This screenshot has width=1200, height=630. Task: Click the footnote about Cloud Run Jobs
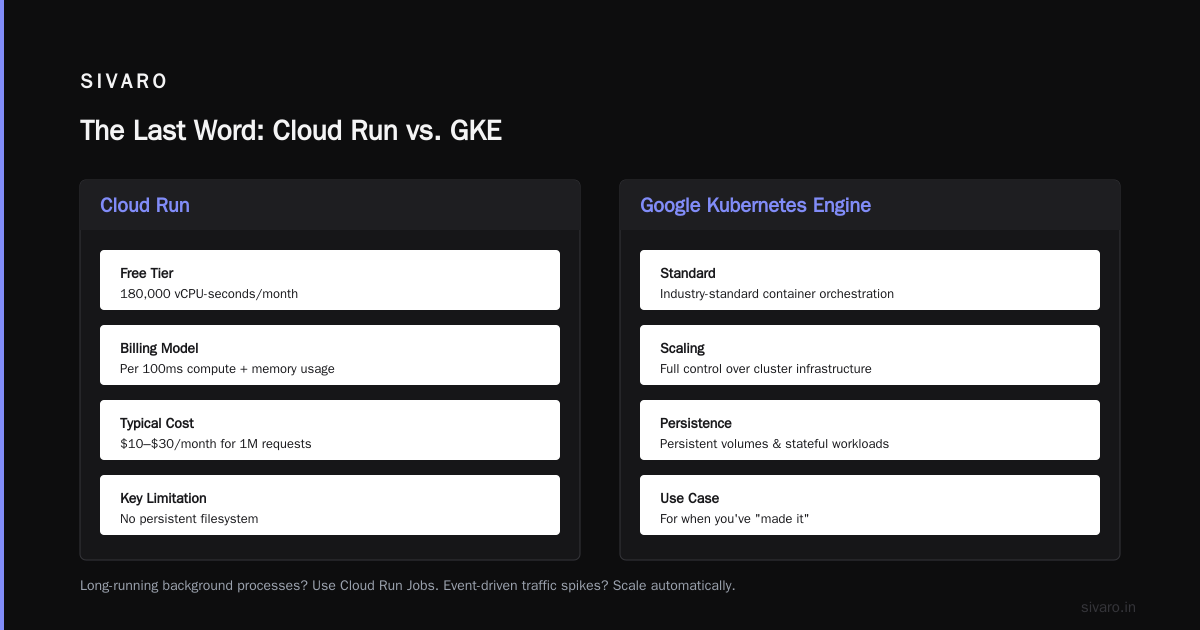(x=408, y=585)
